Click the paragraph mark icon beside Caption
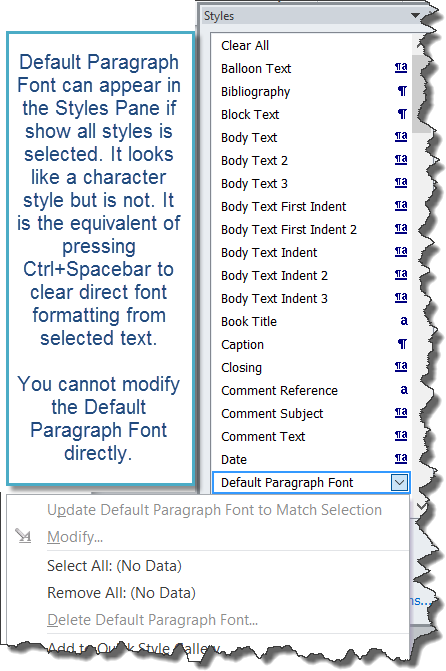This screenshot has width=446, height=671. click(402, 344)
